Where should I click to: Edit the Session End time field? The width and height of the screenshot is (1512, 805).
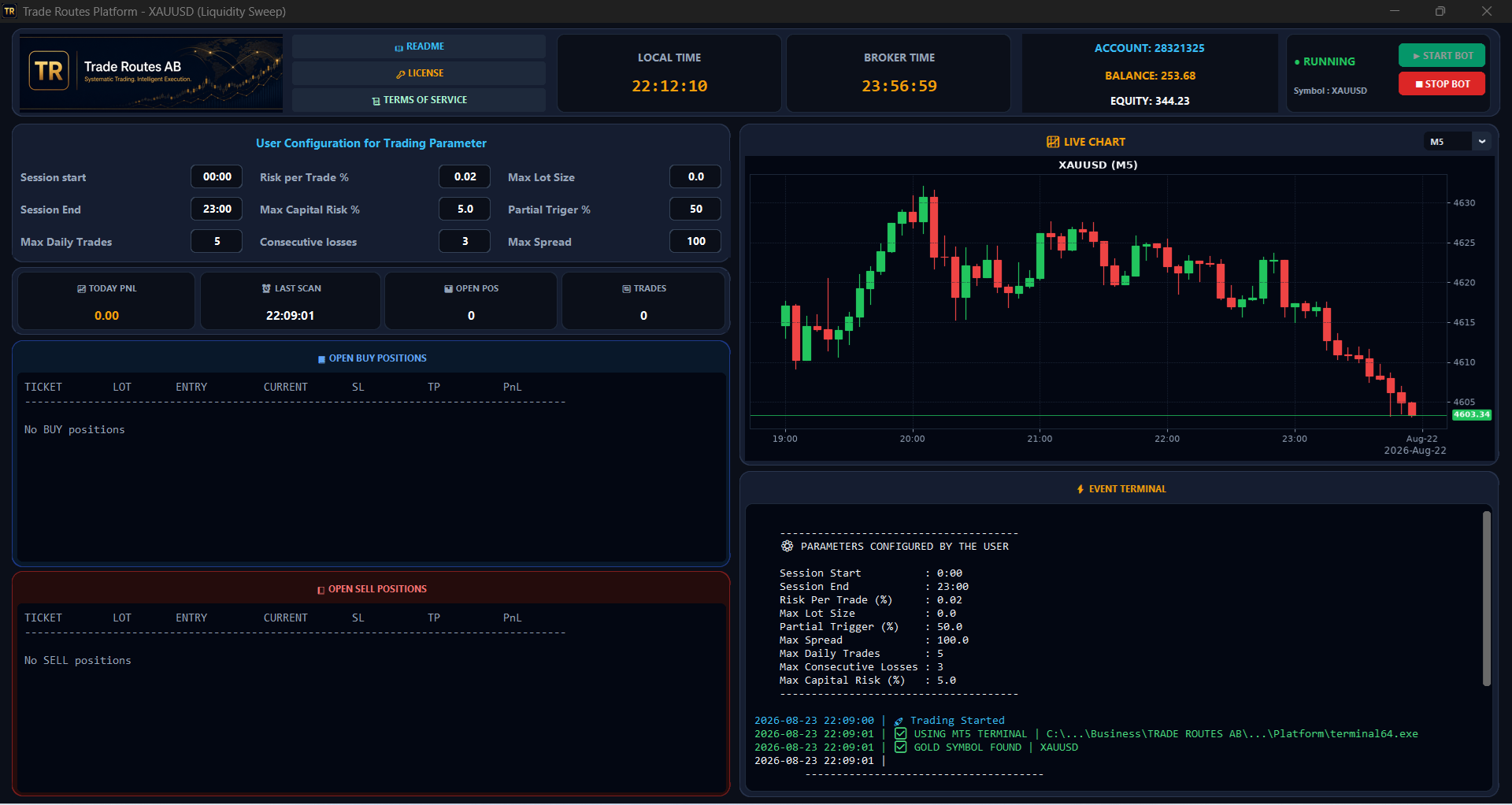click(217, 210)
